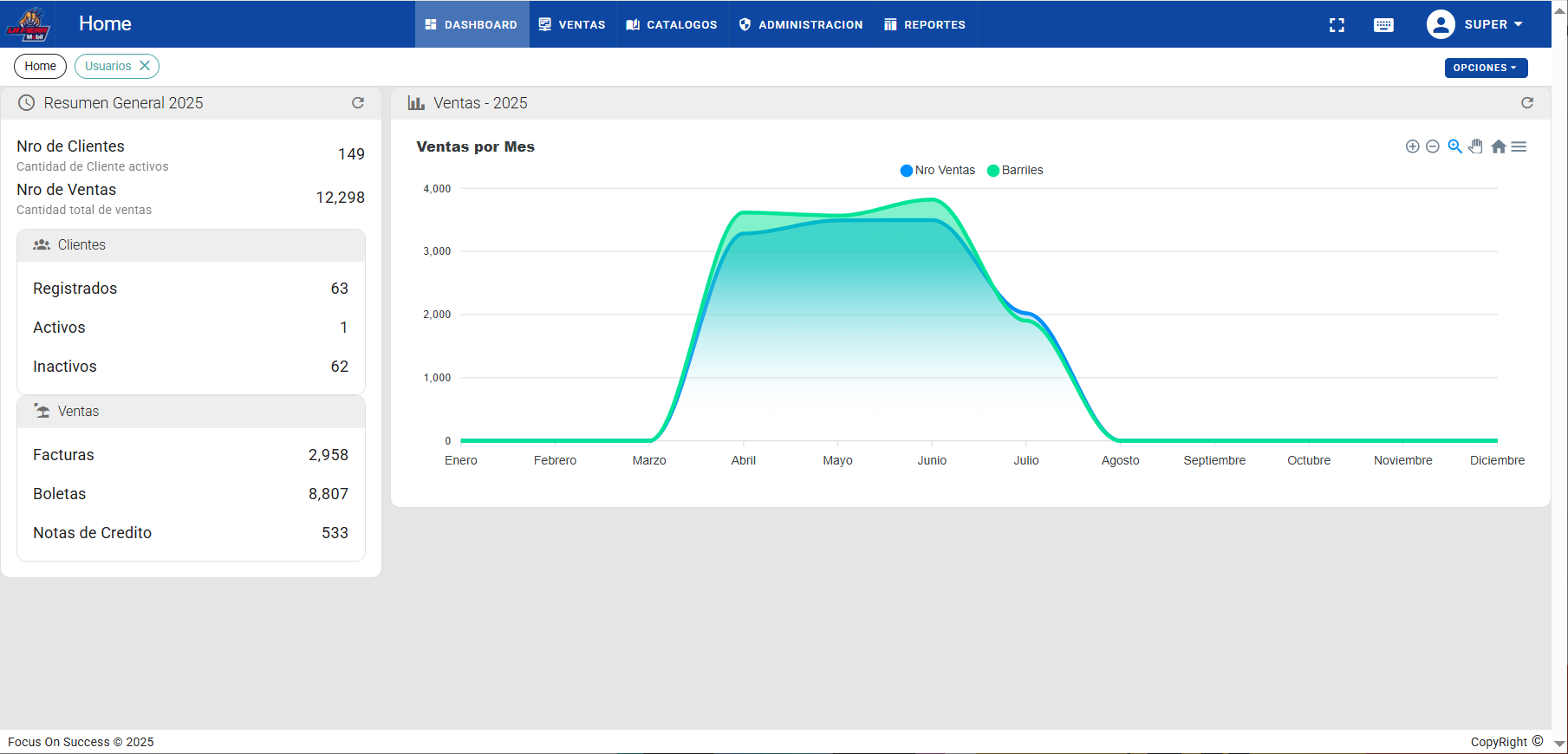
Task: Toggle fullscreen mode icon in header
Action: 1337,25
